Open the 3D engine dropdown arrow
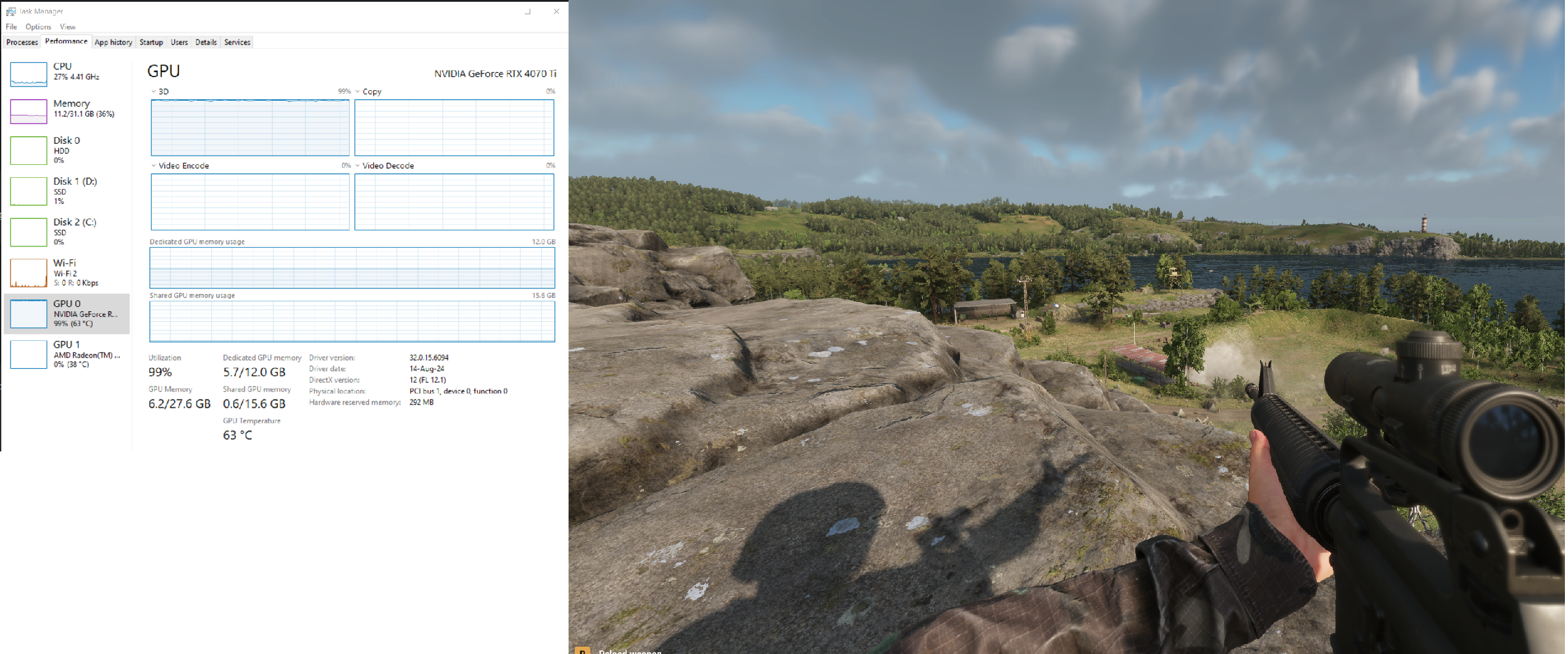Viewport: 1568px width, 654px height. (x=154, y=91)
